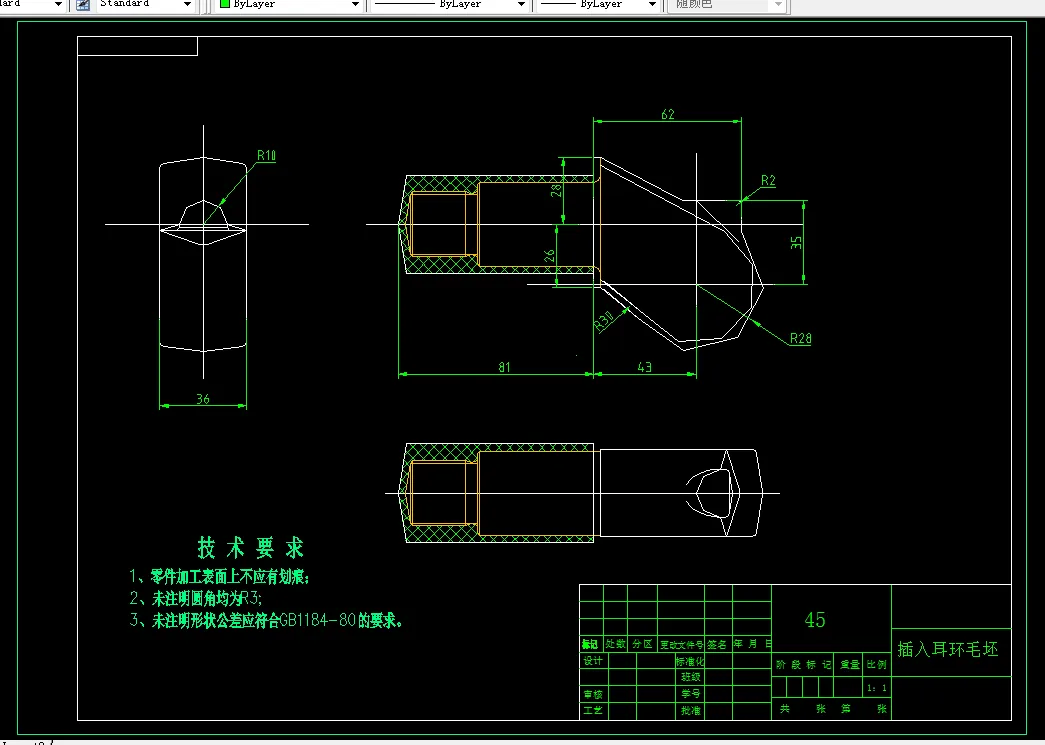Click the 共 张 第 张 sheet count row
1045x745 pixels.
tap(833, 709)
